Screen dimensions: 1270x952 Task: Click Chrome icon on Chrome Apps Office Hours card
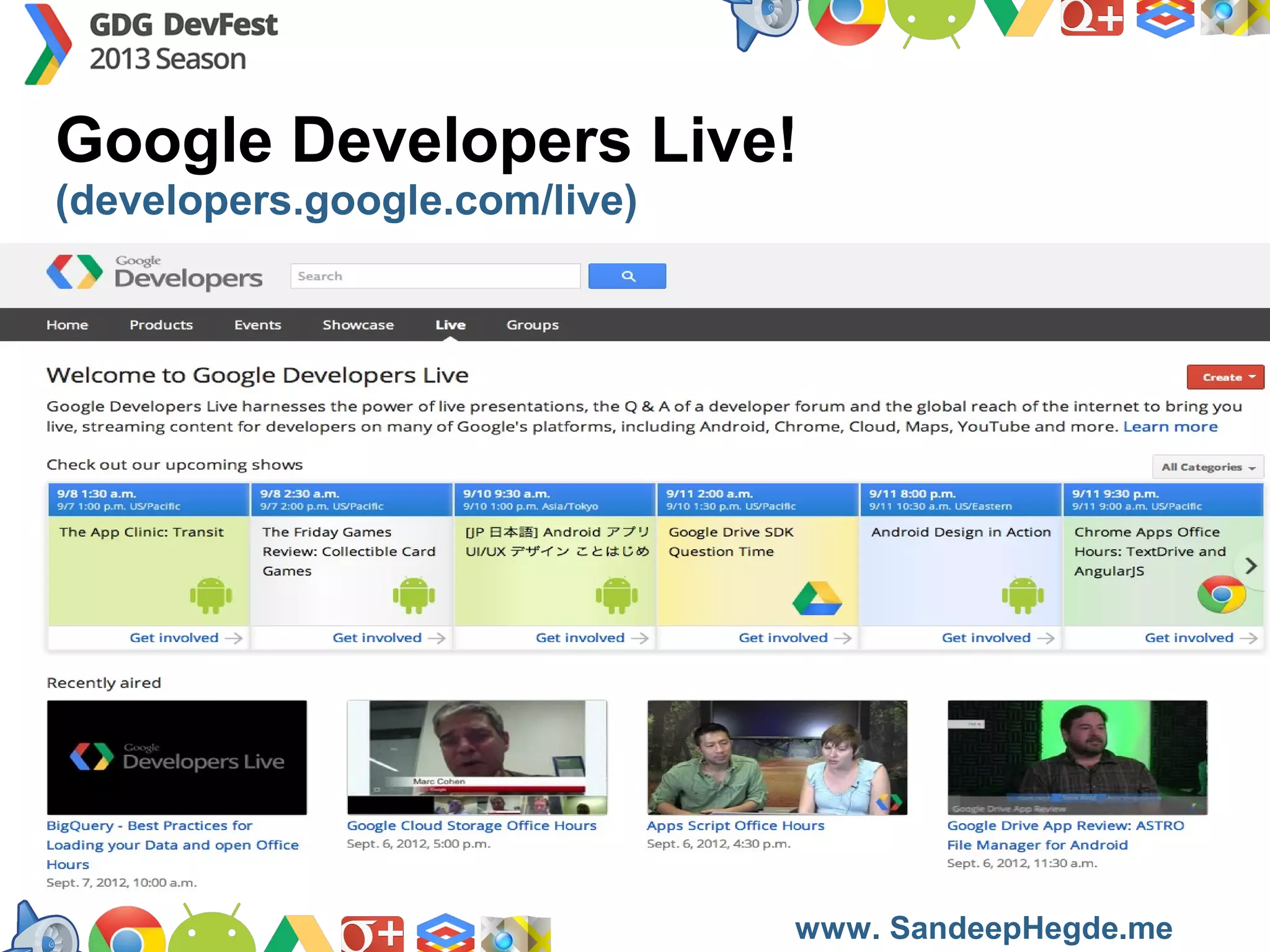(x=1221, y=594)
